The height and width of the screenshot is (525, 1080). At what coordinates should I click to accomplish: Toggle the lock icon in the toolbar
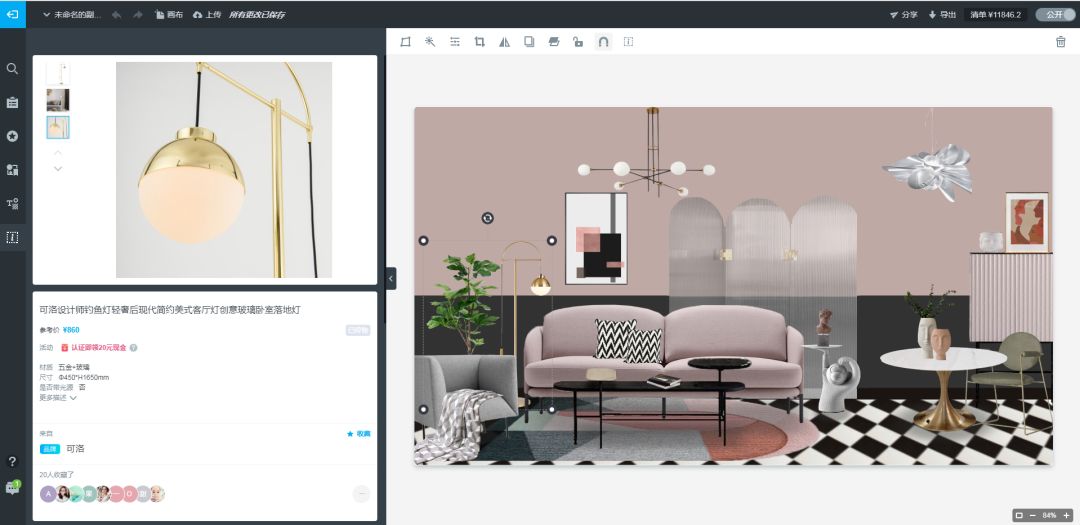(579, 42)
